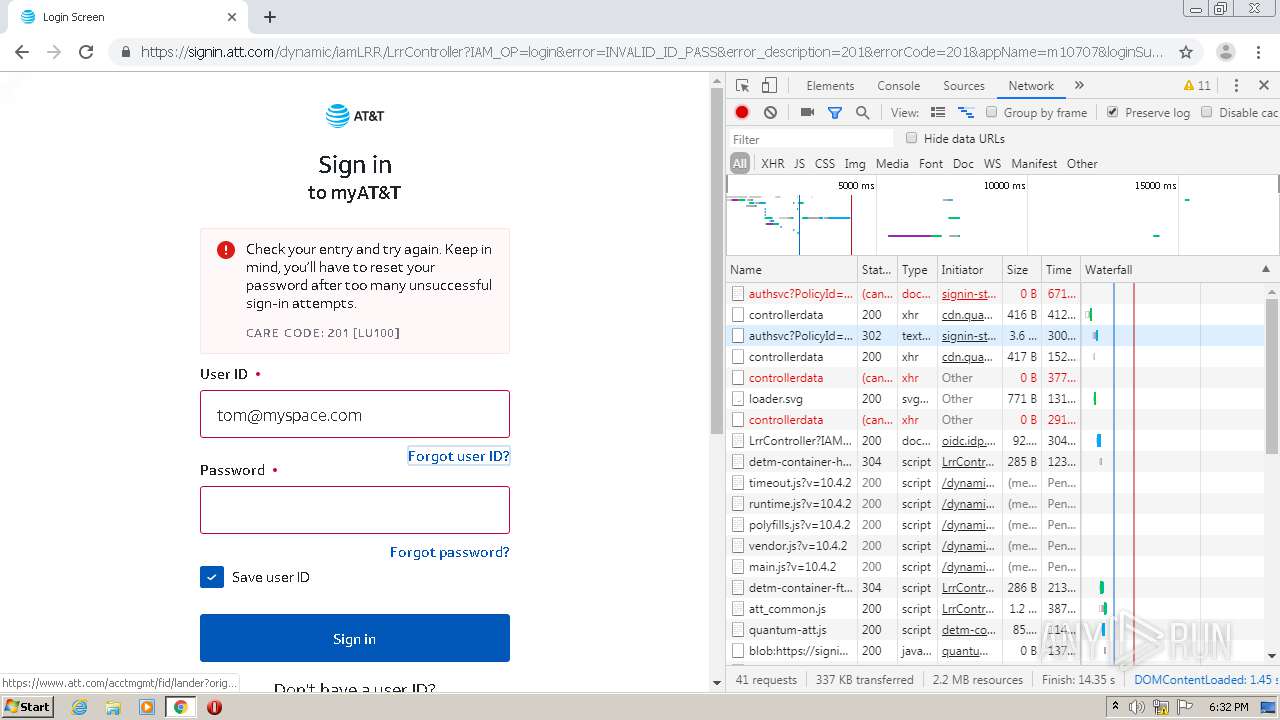This screenshot has height=720, width=1280.
Task: Click the capture screenshots camera icon
Action: coord(807,113)
